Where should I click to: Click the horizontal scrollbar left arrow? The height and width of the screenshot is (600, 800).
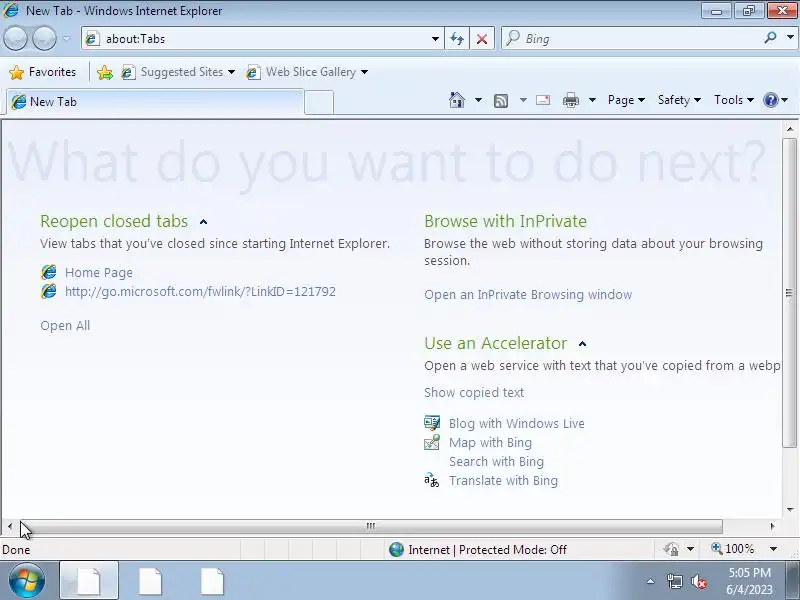(10, 526)
